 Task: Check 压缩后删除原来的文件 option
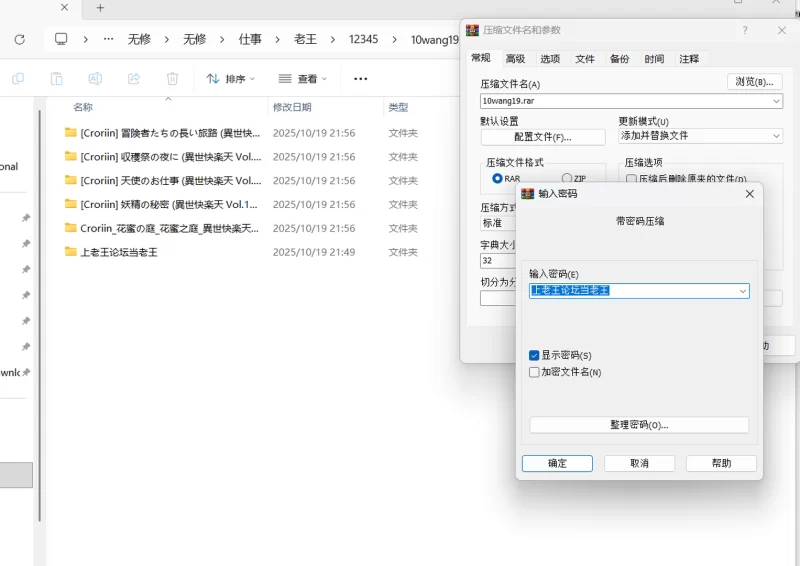(x=631, y=179)
